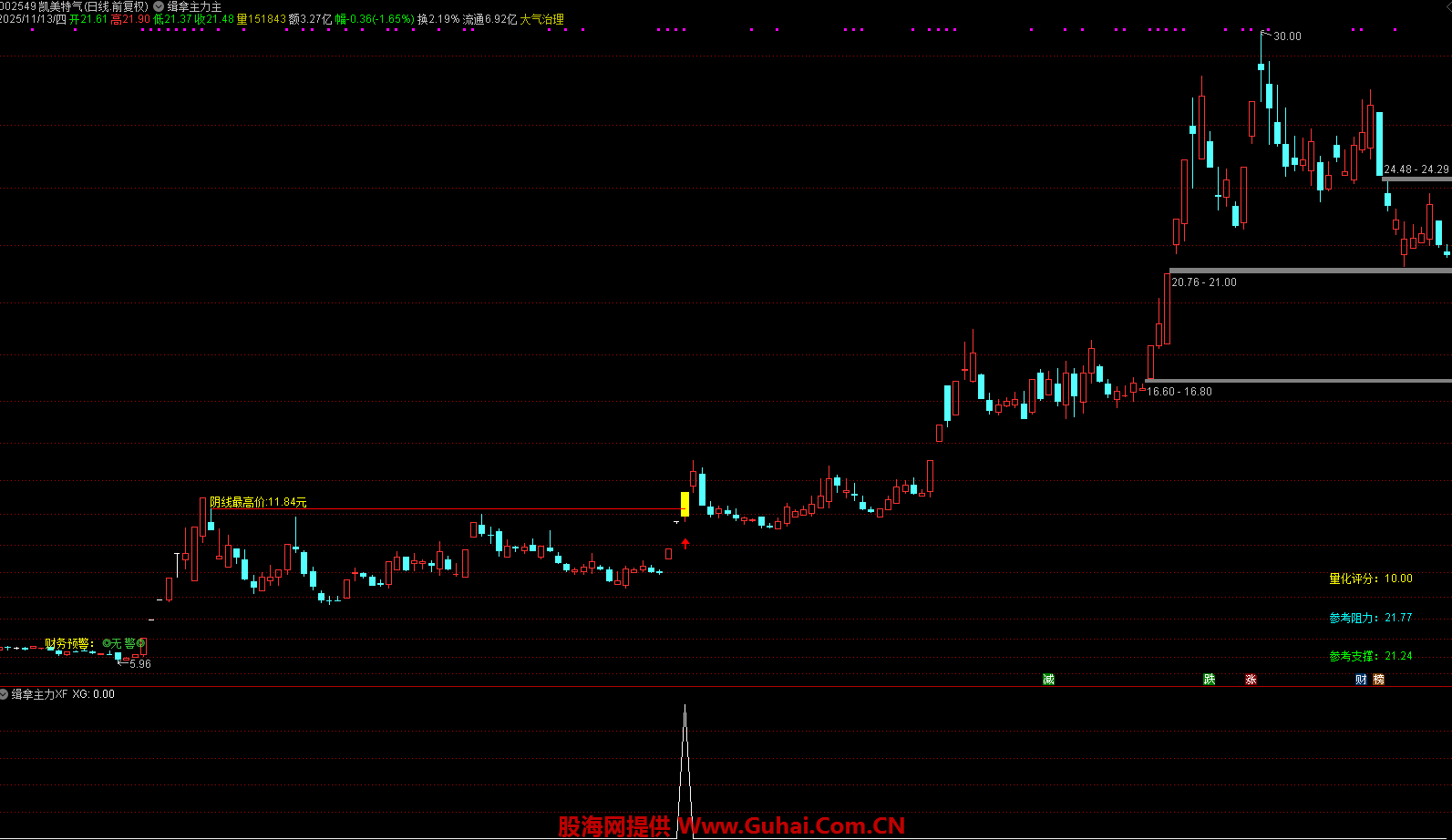Select the 缉拿主力主 indicator name label
This screenshot has width=1452, height=840.
click(x=194, y=6)
